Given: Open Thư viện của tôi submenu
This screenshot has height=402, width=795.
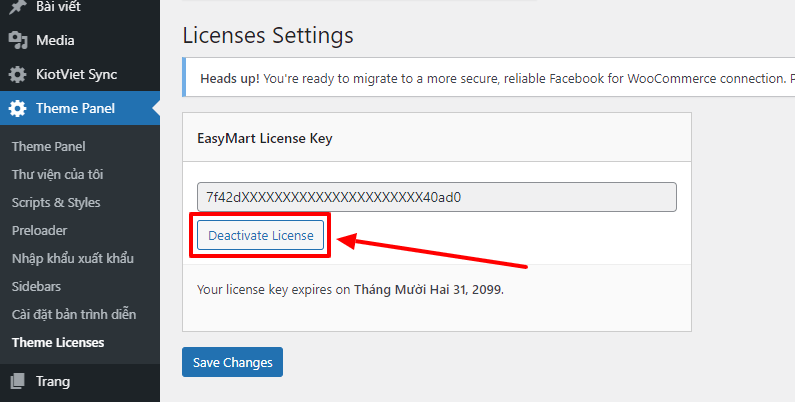Looking at the screenshot, I should 57,174.
